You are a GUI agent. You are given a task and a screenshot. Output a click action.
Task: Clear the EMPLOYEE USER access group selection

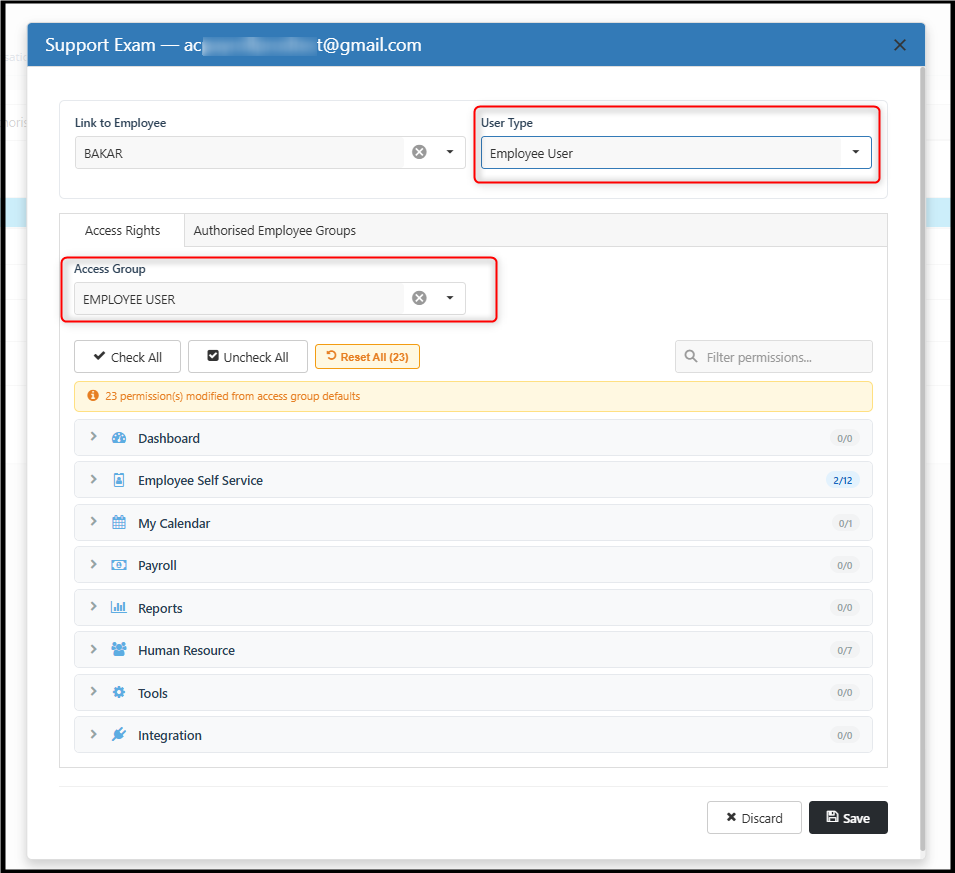click(x=419, y=298)
